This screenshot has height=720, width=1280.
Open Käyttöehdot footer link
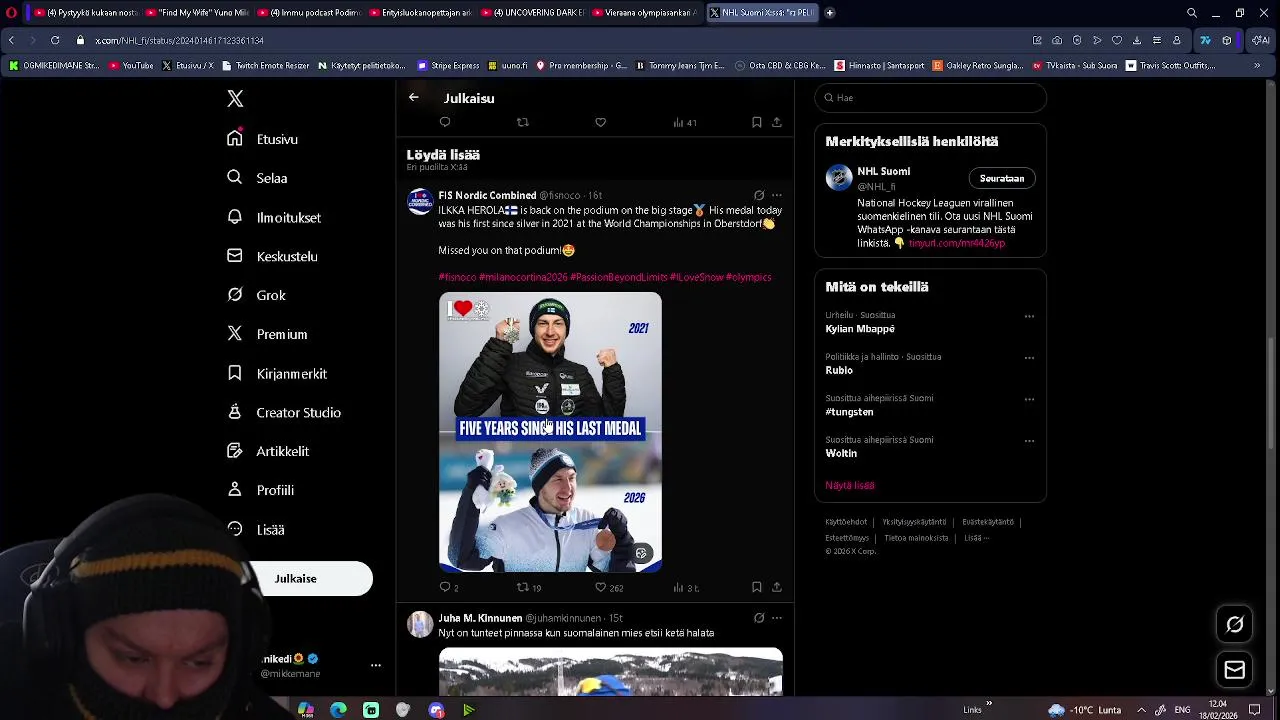coord(846,522)
